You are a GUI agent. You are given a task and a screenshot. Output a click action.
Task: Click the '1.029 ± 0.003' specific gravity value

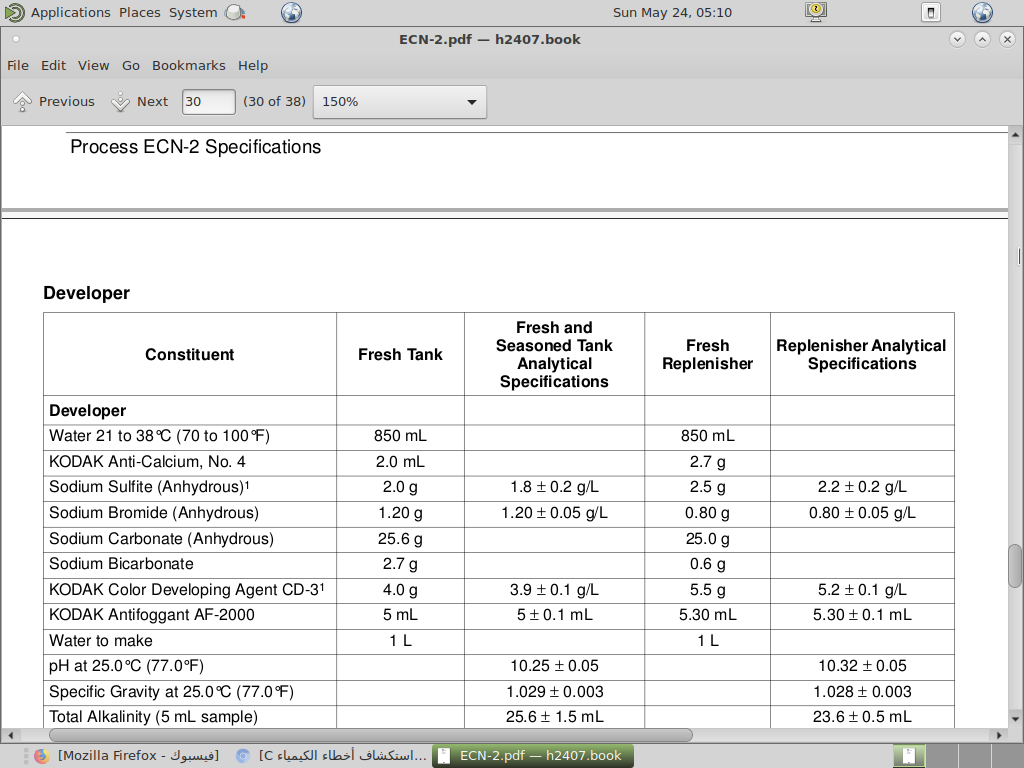click(554, 692)
